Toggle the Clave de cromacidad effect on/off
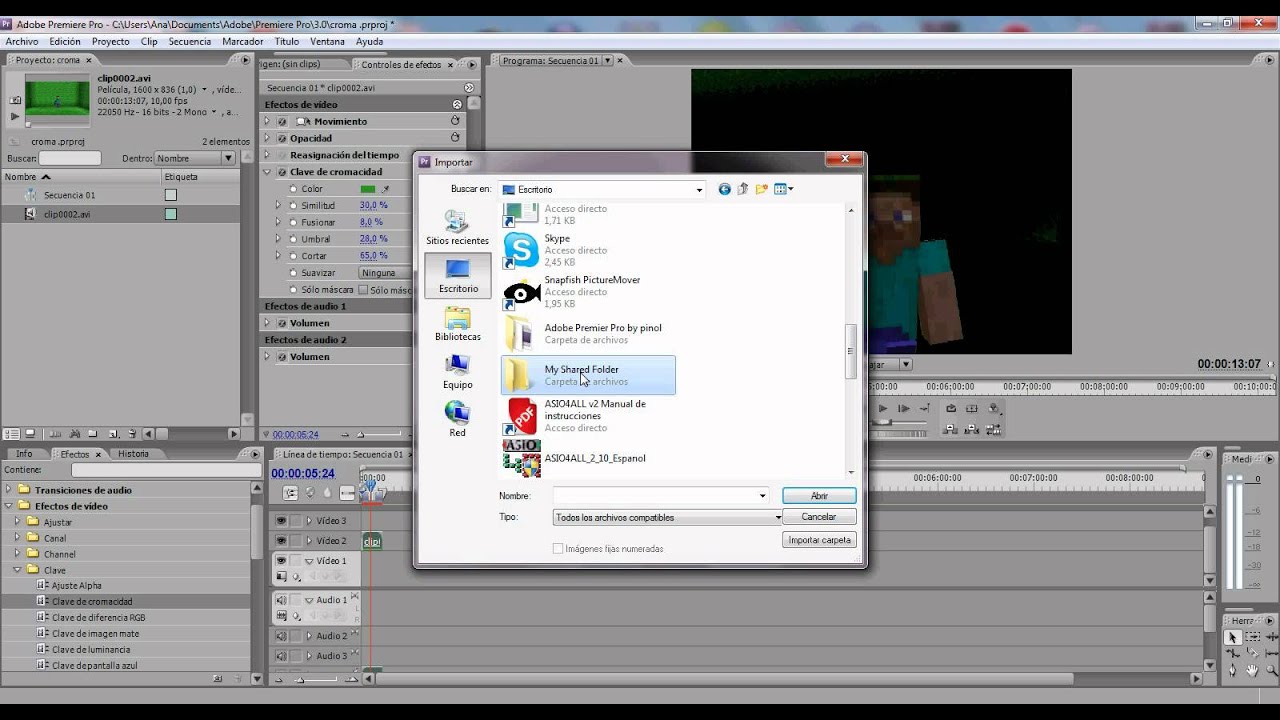 [282, 172]
